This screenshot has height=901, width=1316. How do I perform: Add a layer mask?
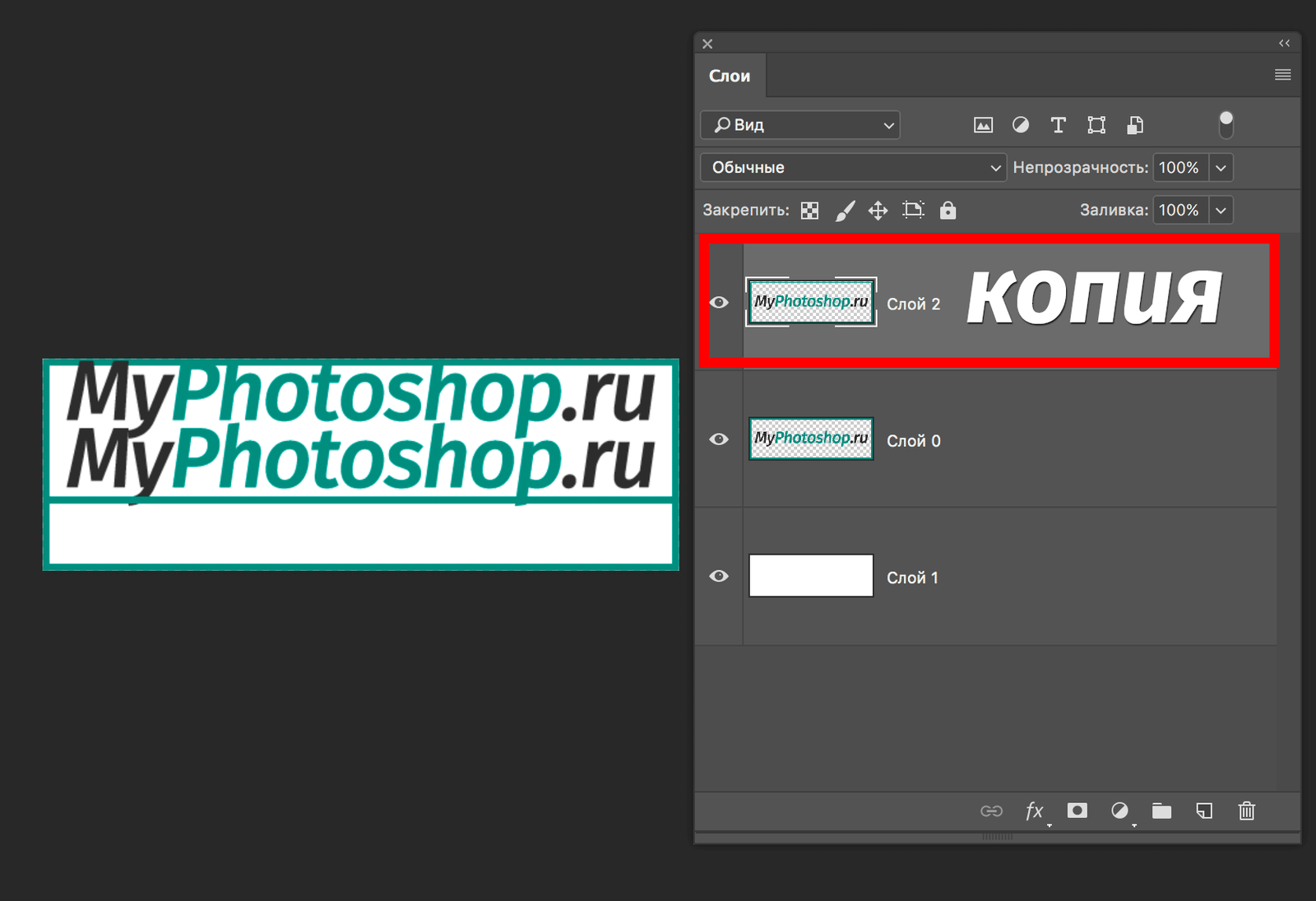click(1077, 811)
